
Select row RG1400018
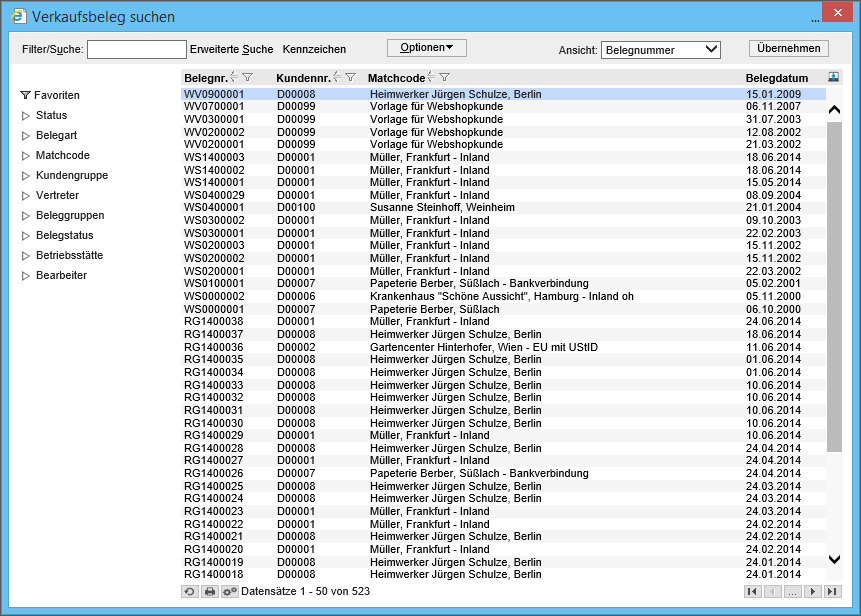[x=504, y=574]
